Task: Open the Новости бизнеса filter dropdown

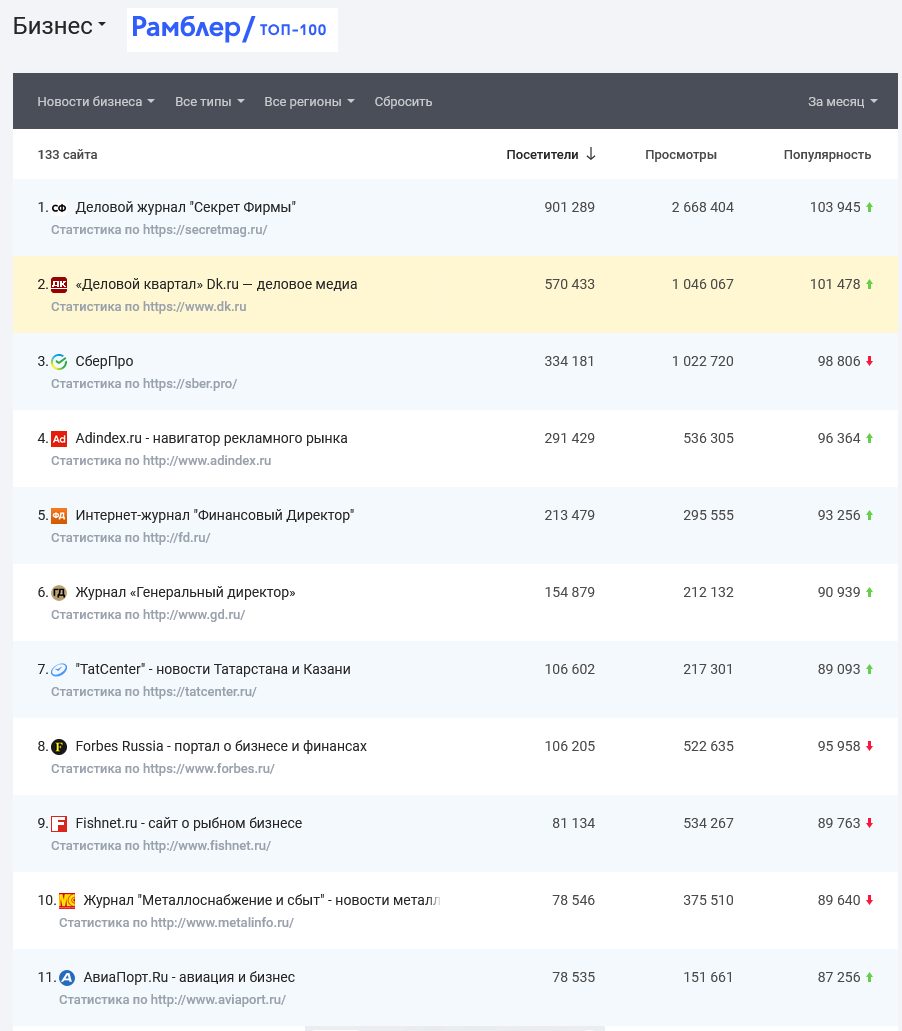Action: 96,102
